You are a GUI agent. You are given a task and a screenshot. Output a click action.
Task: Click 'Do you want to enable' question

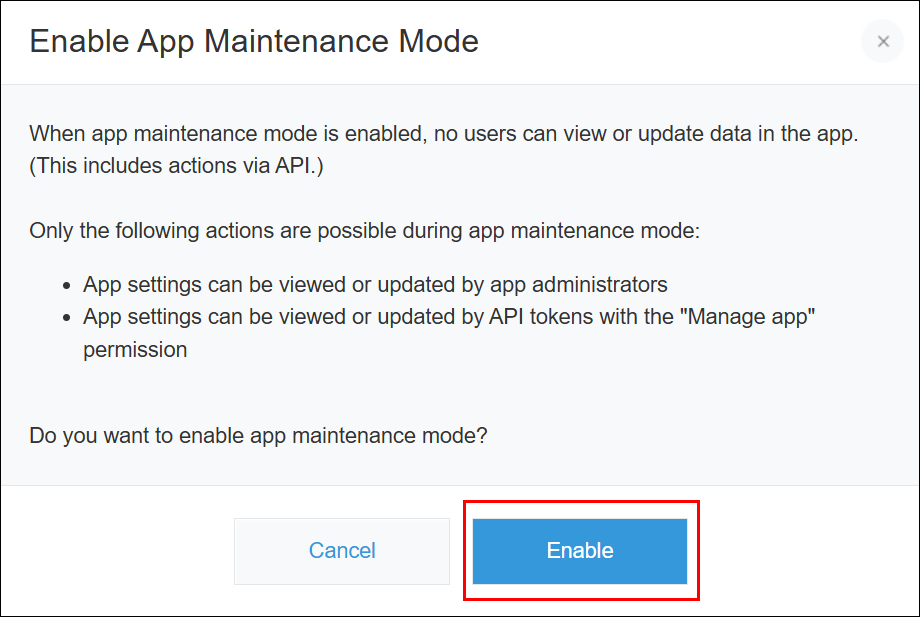click(x=258, y=436)
